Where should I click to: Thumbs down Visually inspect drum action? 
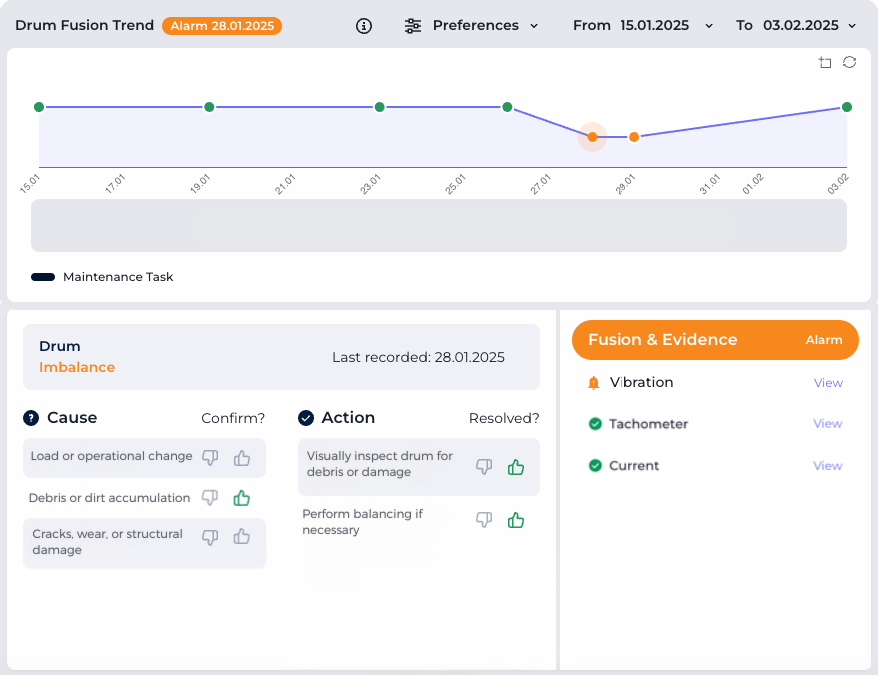click(484, 467)
